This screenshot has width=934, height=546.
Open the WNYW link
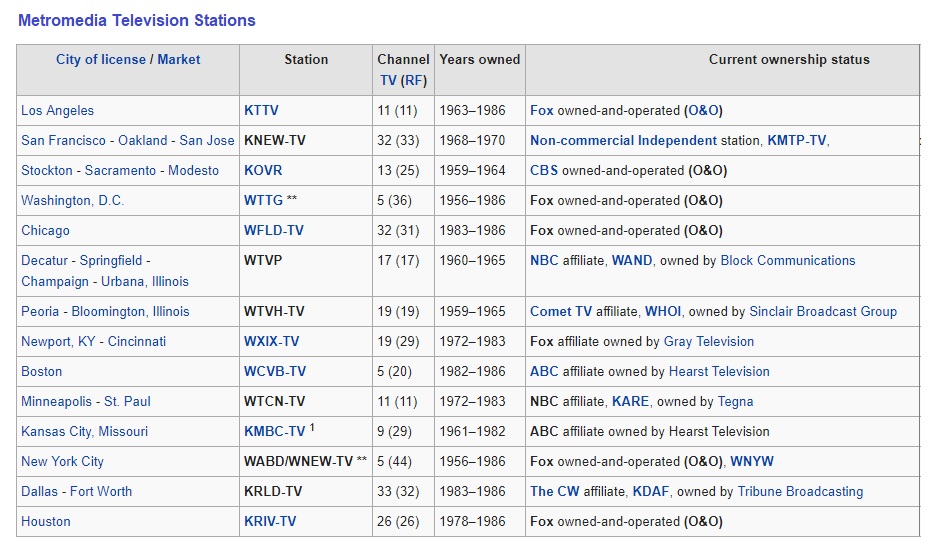tap(752, 461)
